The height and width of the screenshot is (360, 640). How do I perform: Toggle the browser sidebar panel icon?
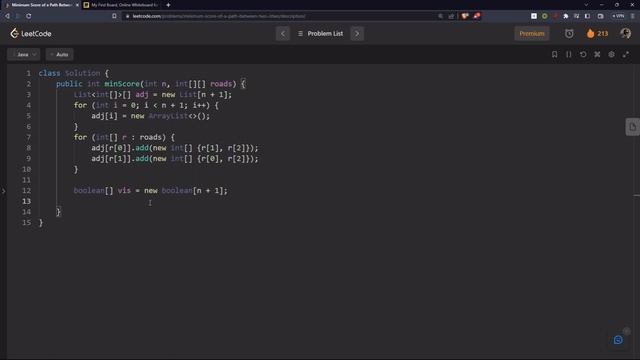pos(587,16)
